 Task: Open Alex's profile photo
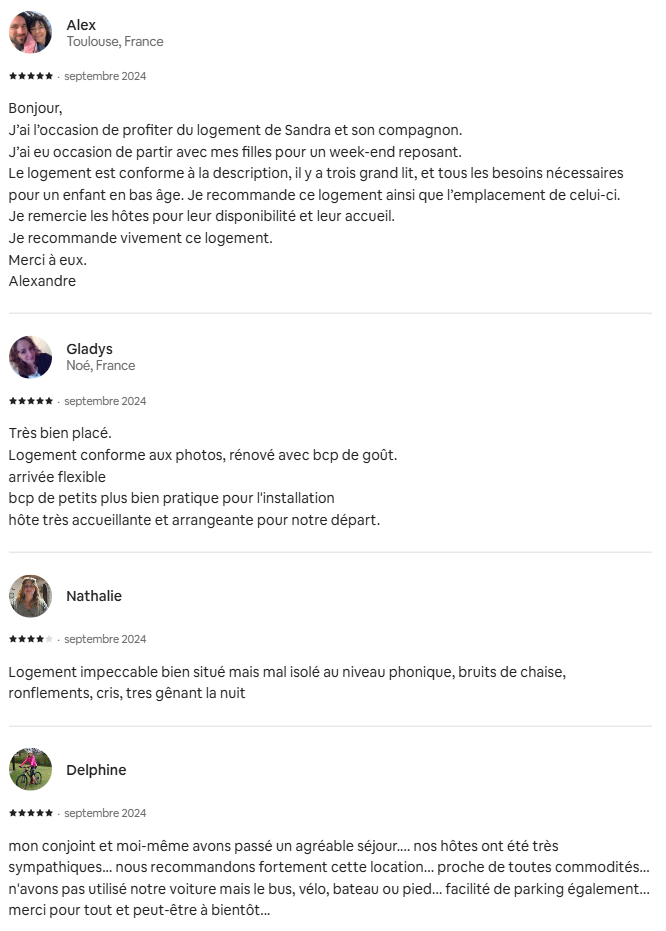pyautogui.click(x=30, y=33)
